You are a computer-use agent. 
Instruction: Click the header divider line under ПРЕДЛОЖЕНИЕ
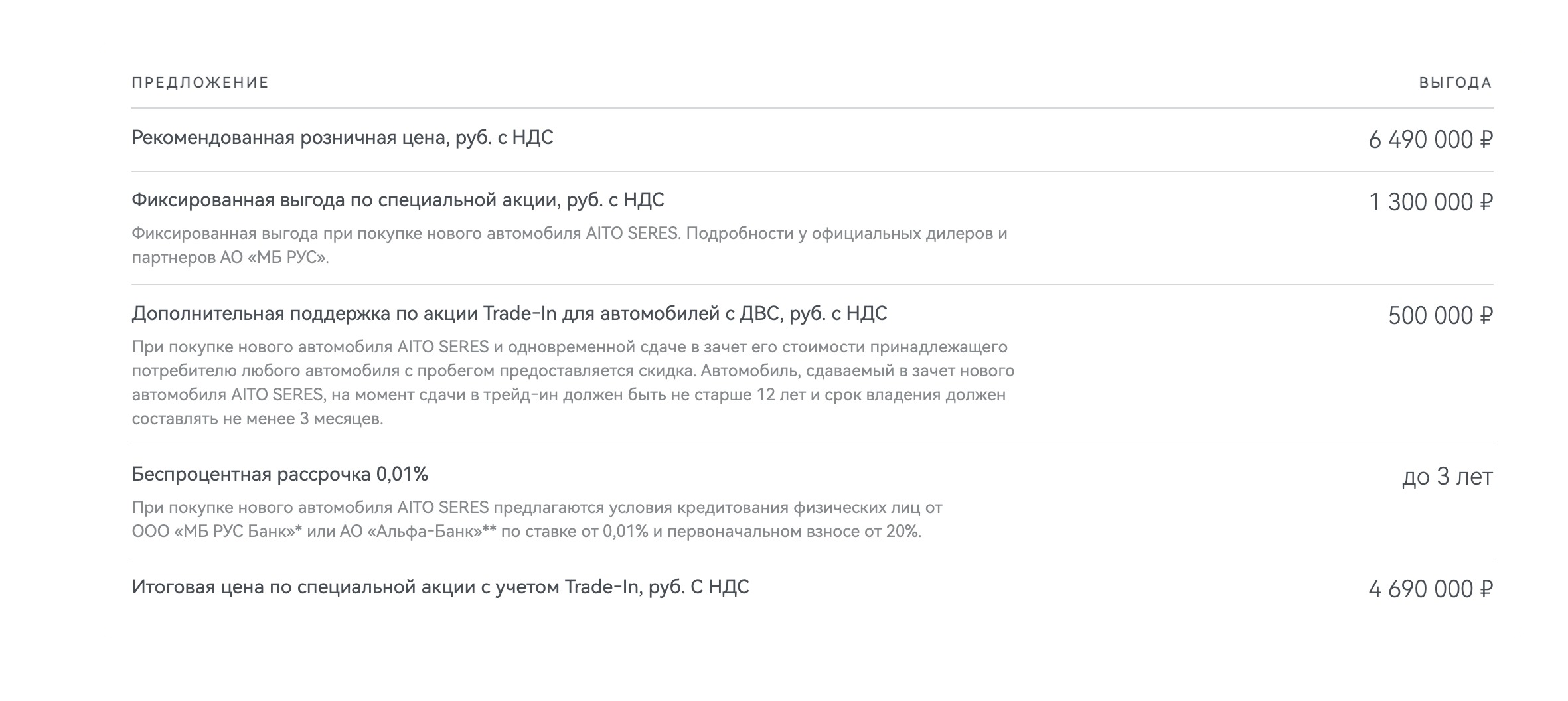(x=813, y=108)
